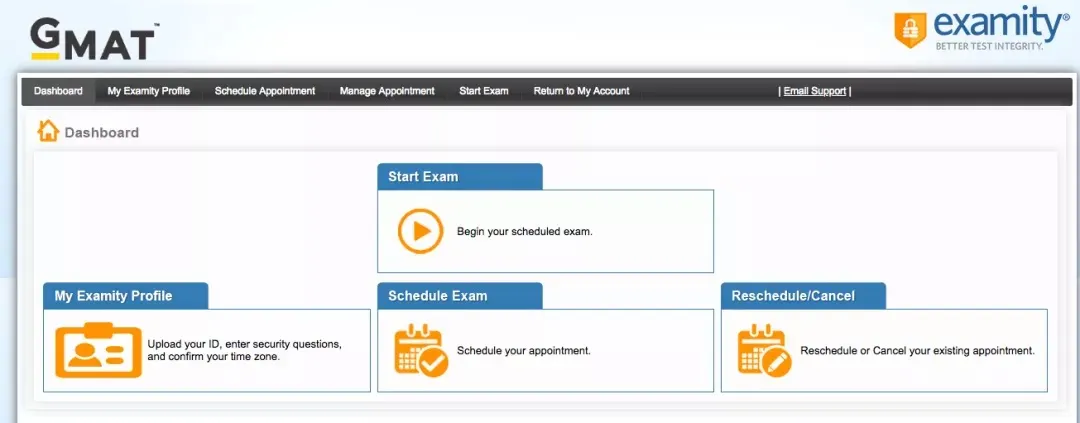Viewport: 1080px width, 423px height.
Task: Click Return to My Account menu item
Action: [581, 91]
